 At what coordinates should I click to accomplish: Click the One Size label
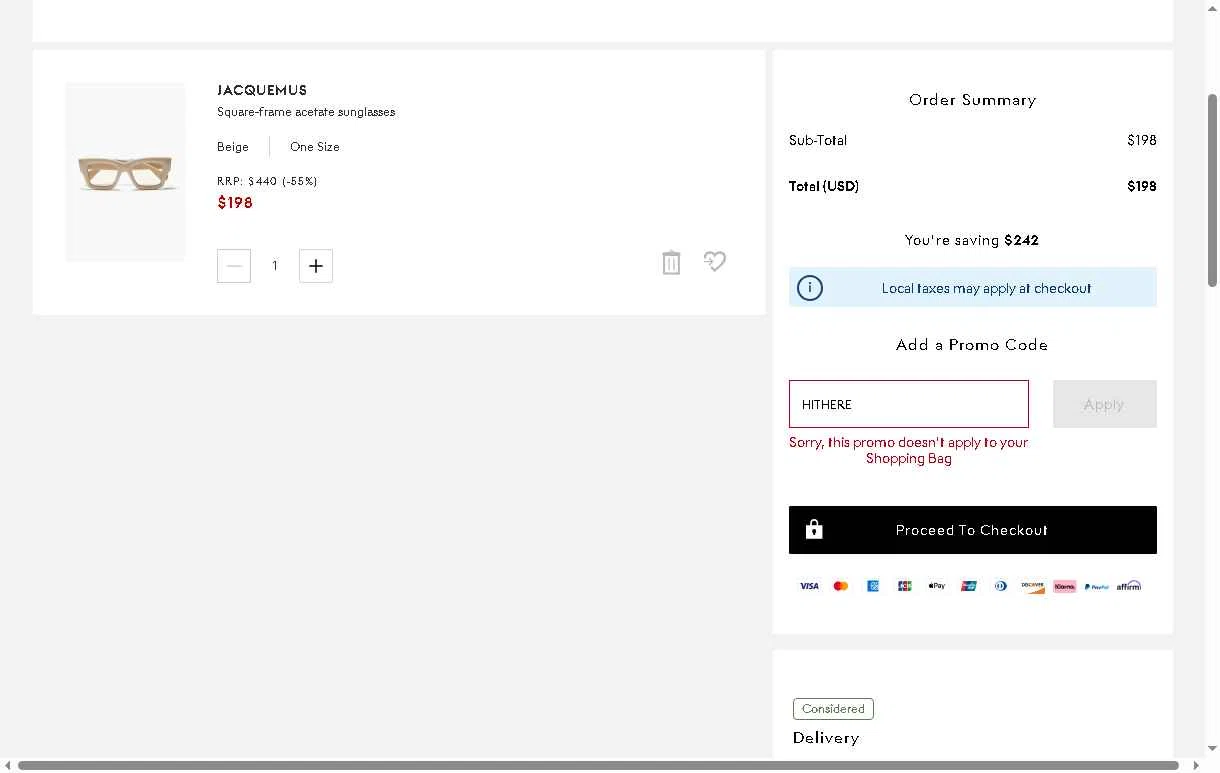(315, 147)
